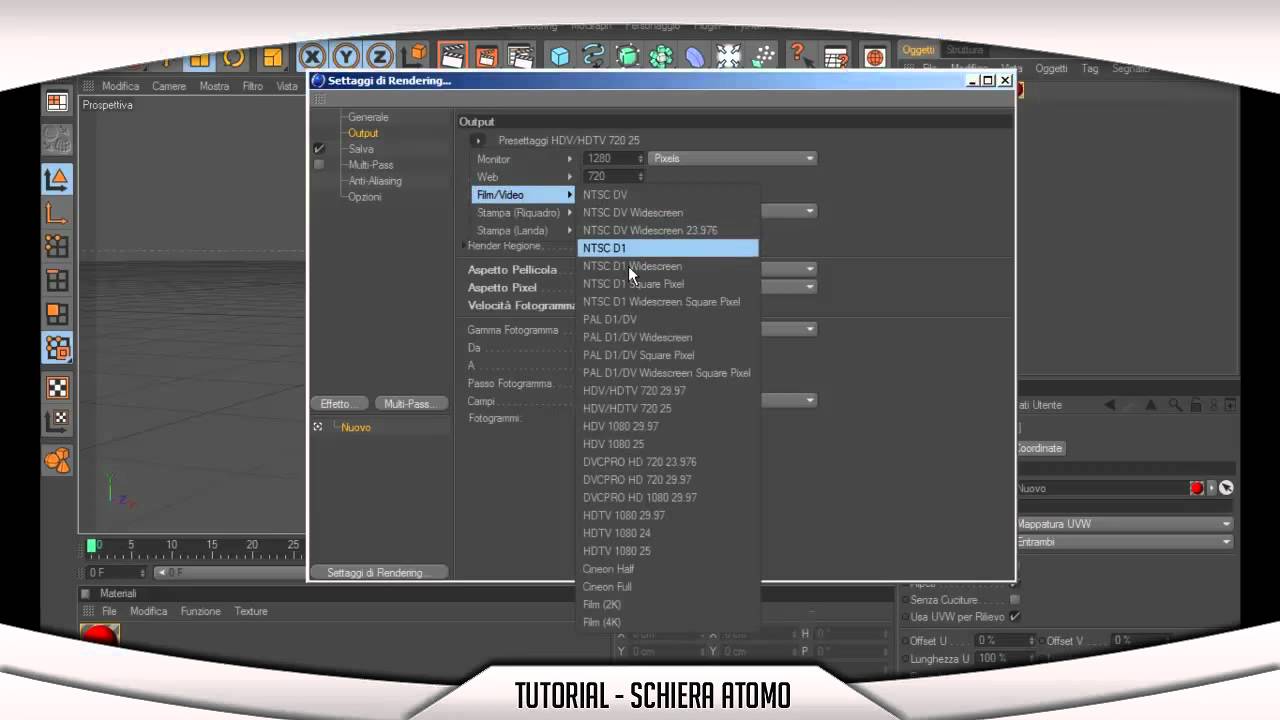Click the height field showing 720

614,176
